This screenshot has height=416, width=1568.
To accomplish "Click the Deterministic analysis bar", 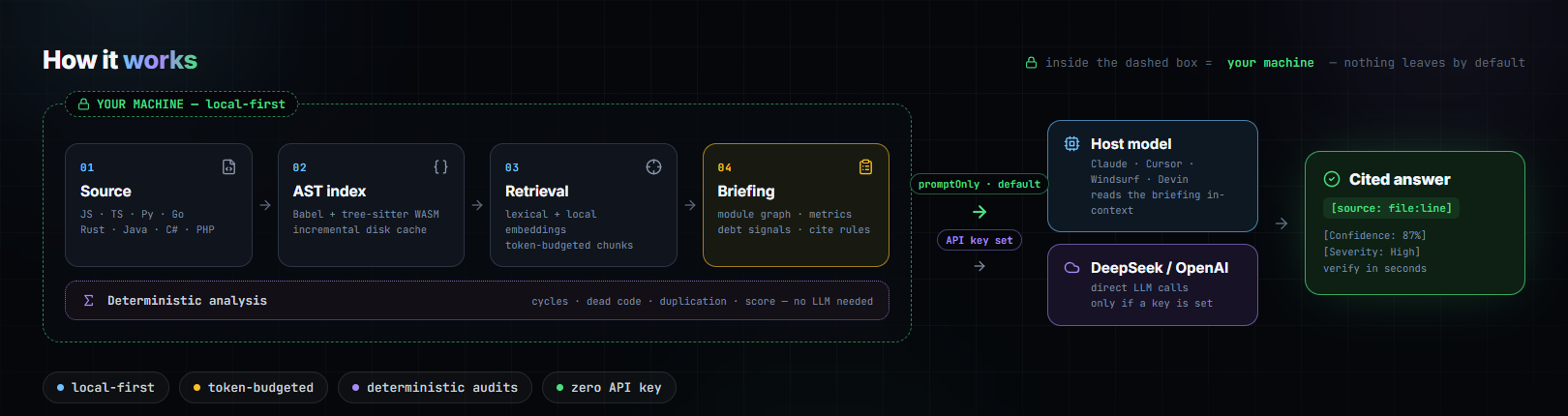I will [x=477, y=300].
